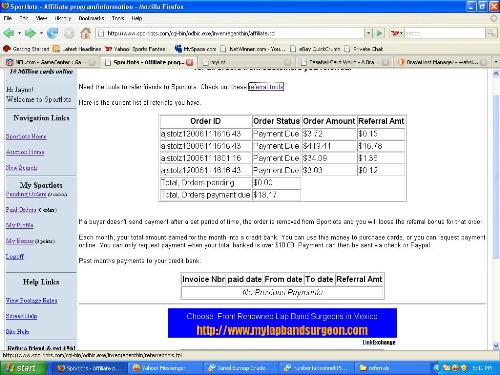Open the History menu
This screenshot has height=375, width=500.
tap(63, 18)
